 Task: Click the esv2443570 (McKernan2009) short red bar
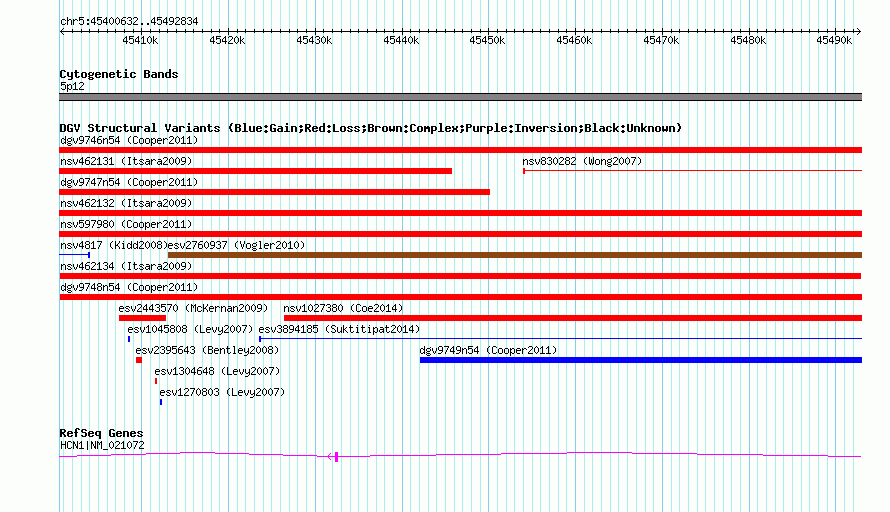142,318
